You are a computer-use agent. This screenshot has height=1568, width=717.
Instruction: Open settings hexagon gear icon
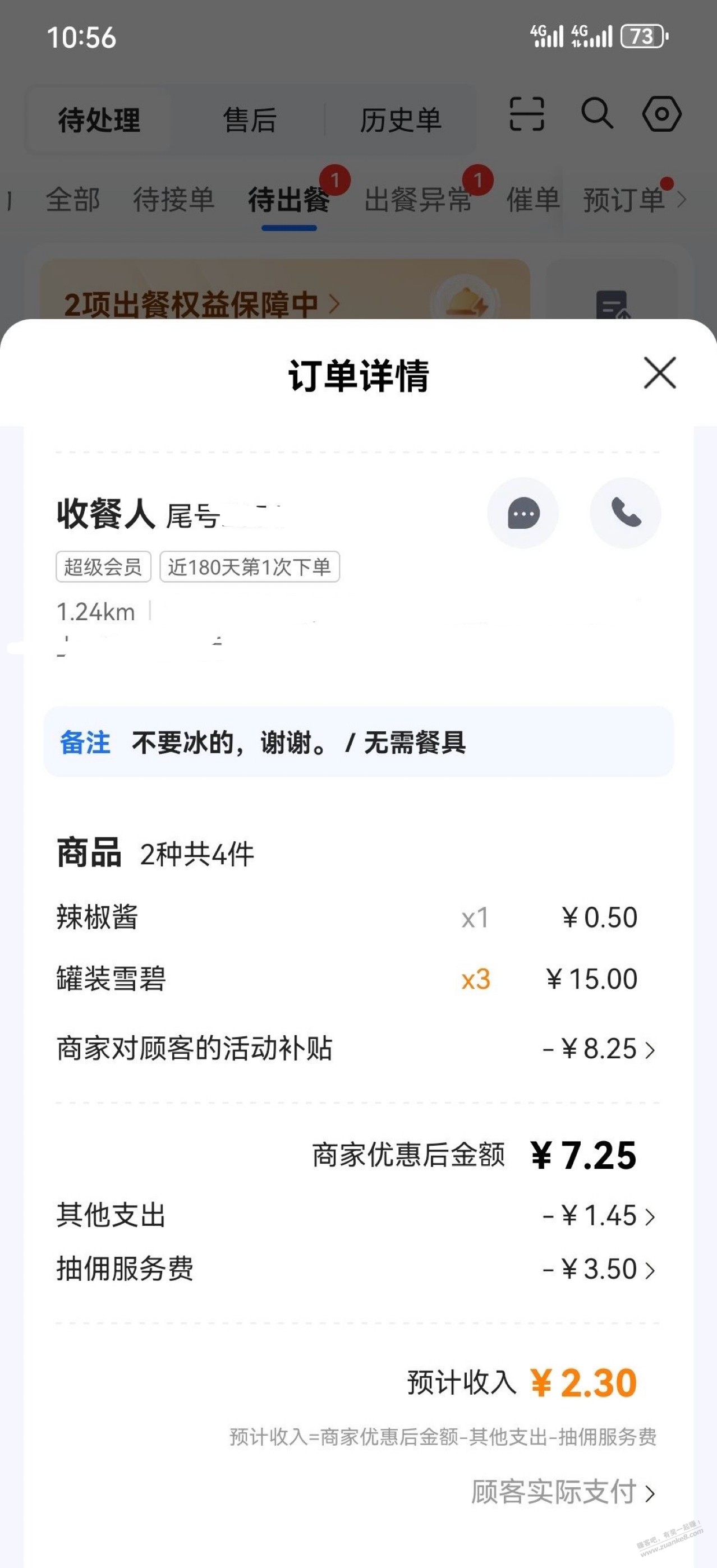[661, 114]
